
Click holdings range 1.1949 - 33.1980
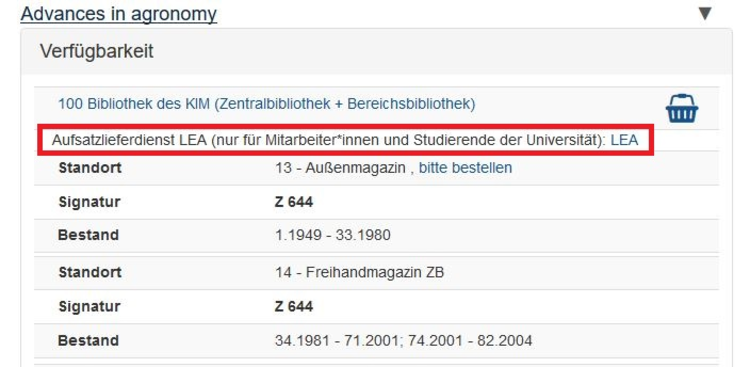(x=332, y=235)
